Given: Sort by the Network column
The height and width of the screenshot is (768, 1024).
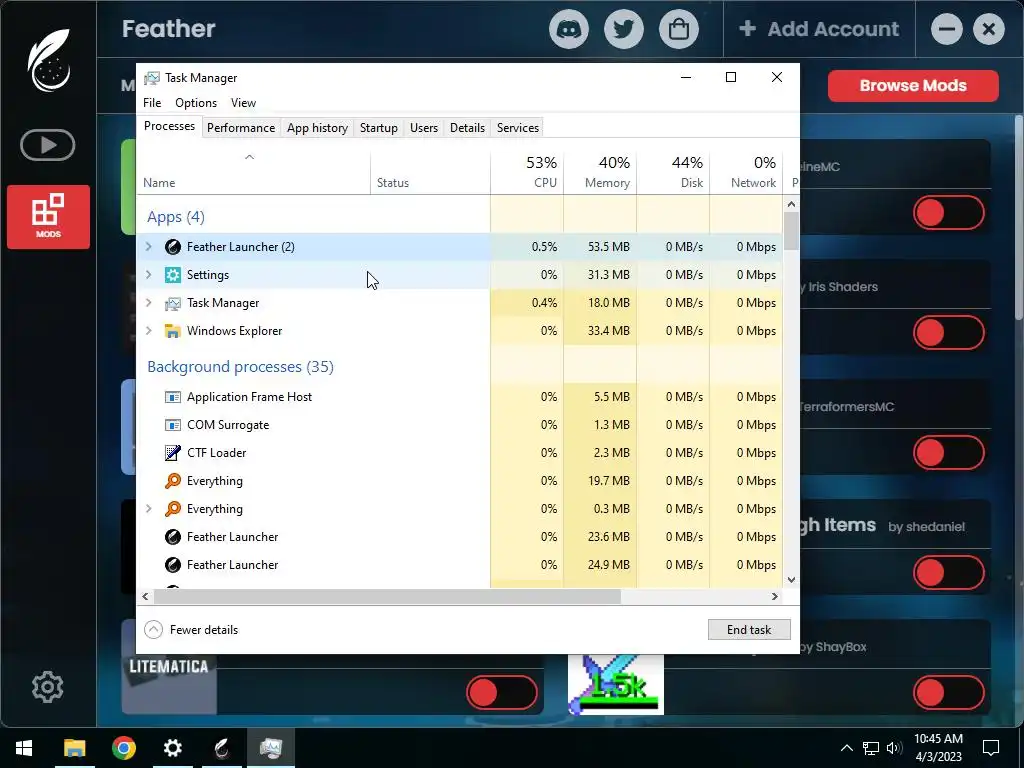Looking at the screenshot, I should coord(746,173).
